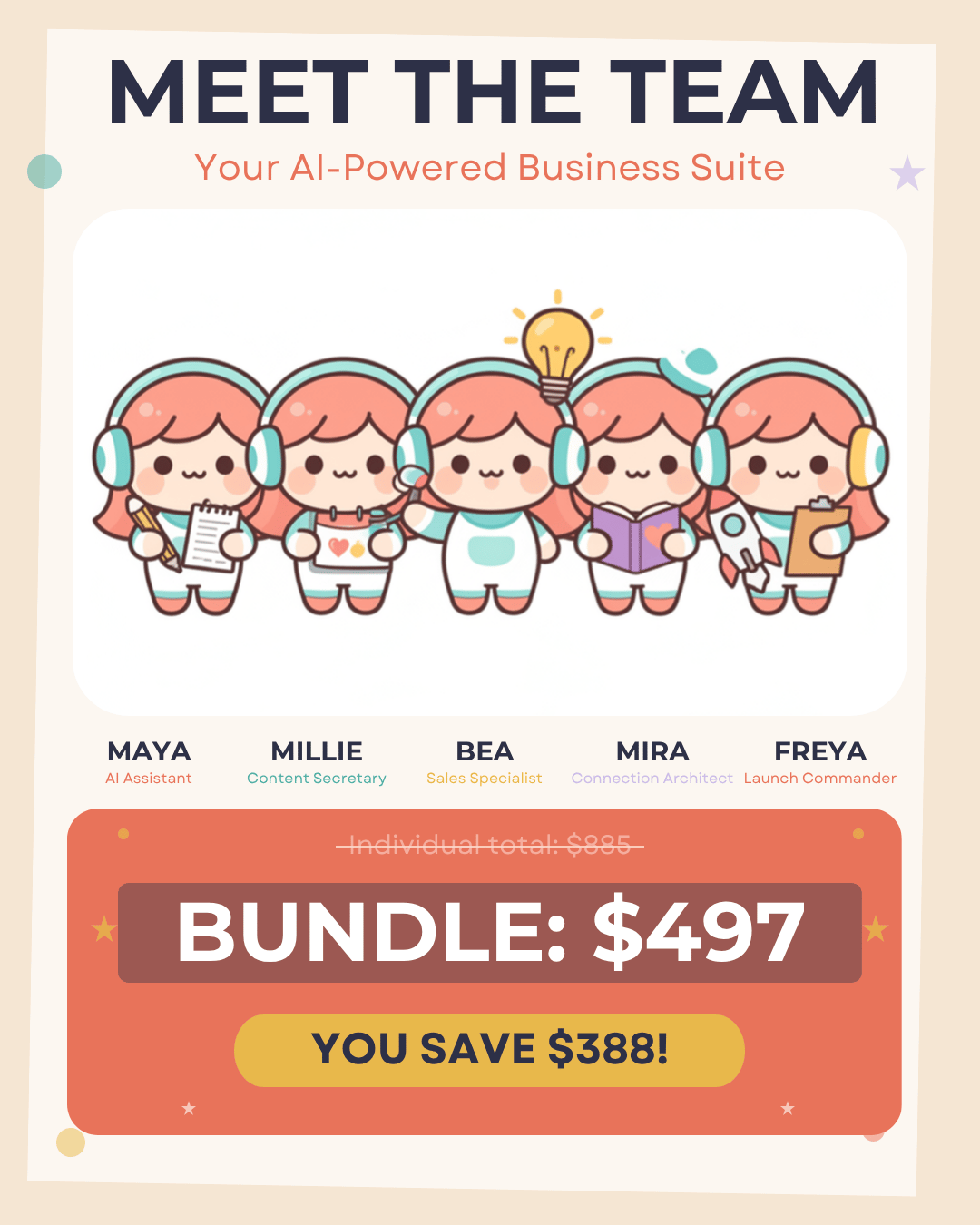This screenshot has height=1225, width=980.
Task: Click the MEET THE TEAM headline
Action: (x=493, y=93)
